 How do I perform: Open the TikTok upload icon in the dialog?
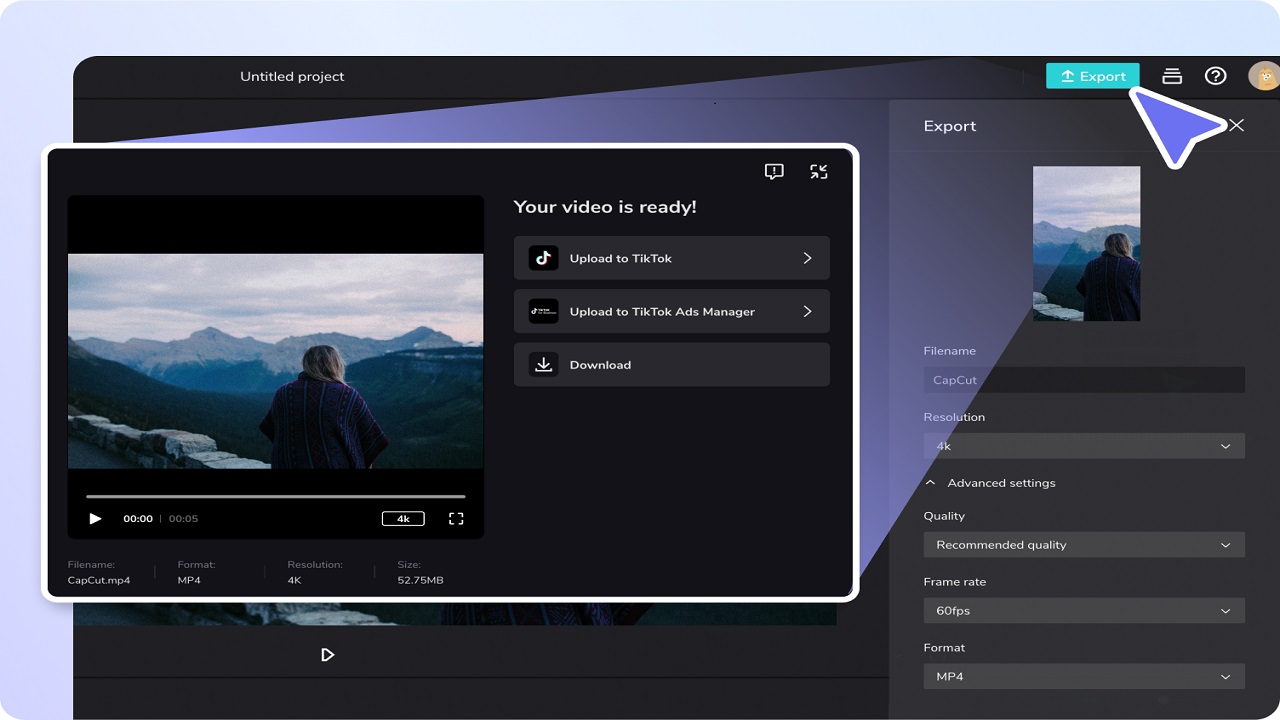click(x=543, y=258)
